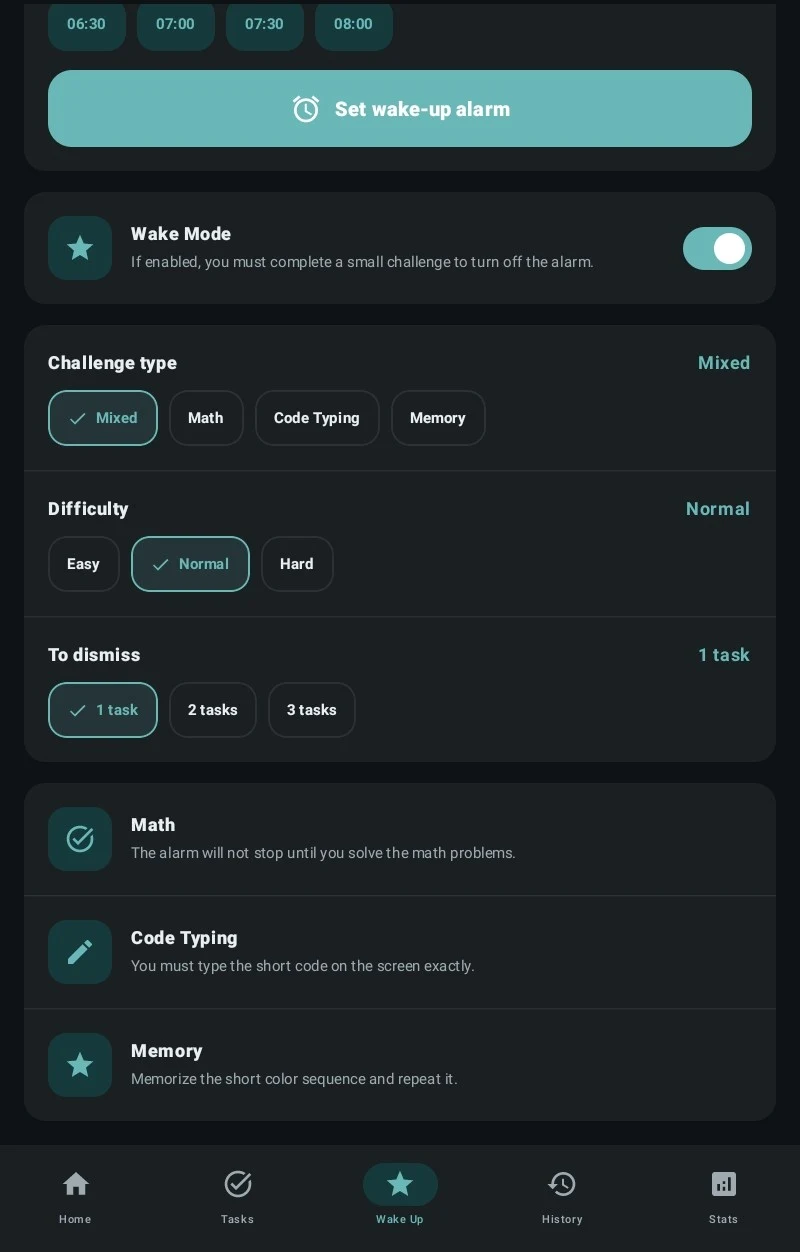Select Math challenge type chip
Image resolution: width=800 pixels, height=1252 pixels.
click(x=206, y=418)
